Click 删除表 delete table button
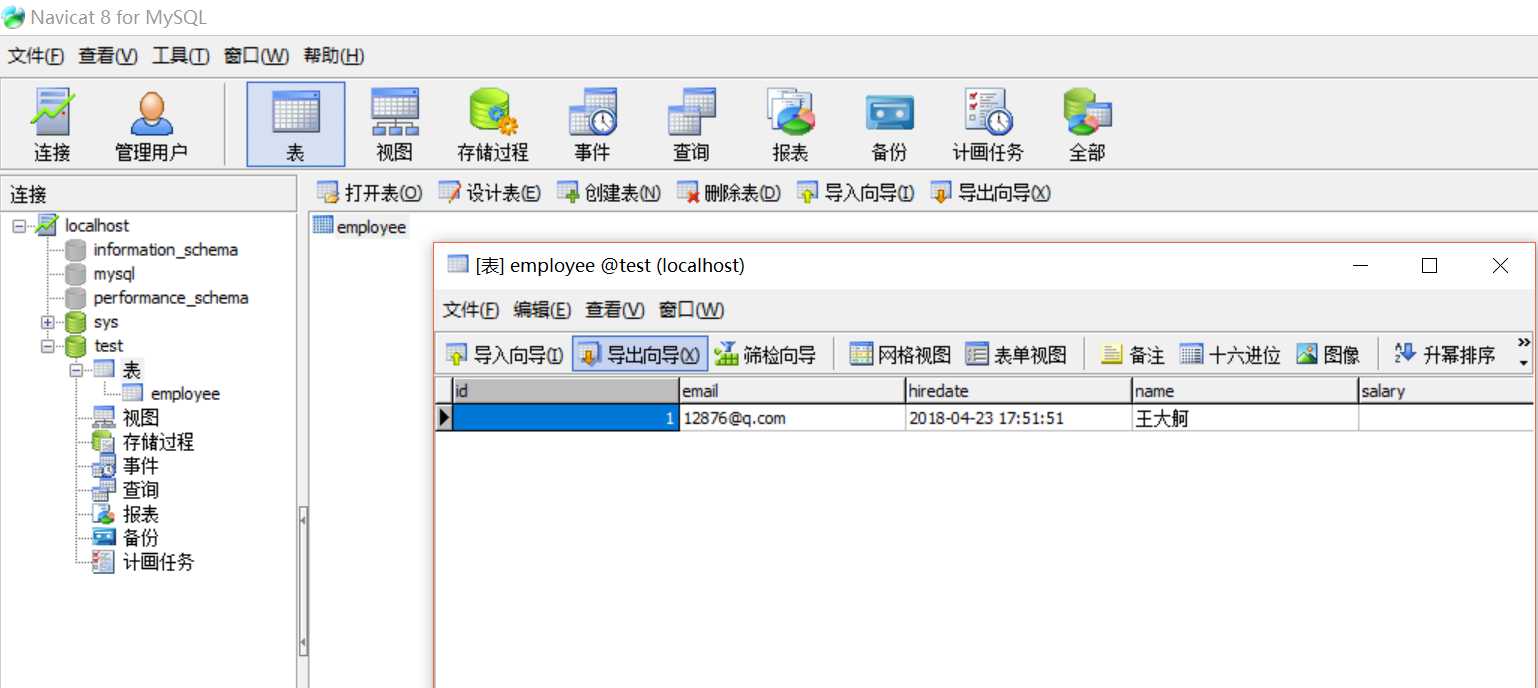Screen dimensions: 1538x688 pos(728,193)
